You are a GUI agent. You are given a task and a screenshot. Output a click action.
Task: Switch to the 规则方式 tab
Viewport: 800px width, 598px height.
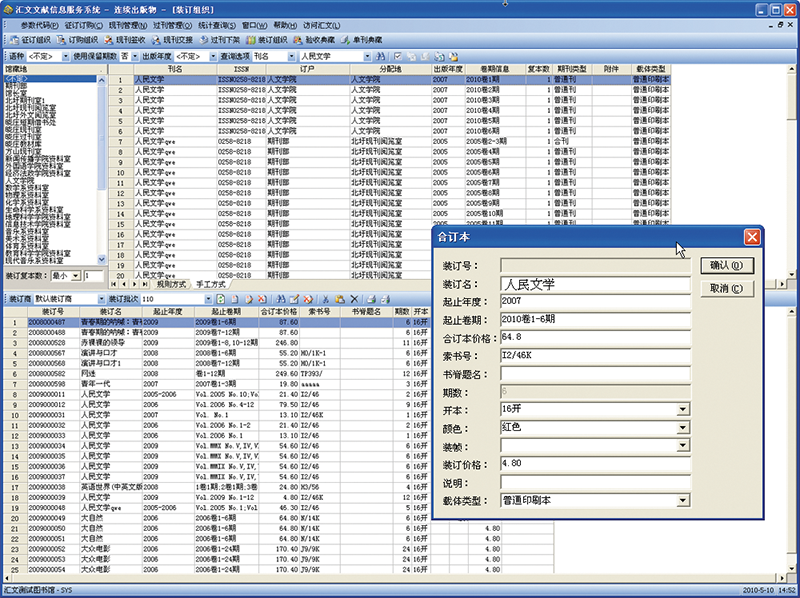[x=171, y=284]
